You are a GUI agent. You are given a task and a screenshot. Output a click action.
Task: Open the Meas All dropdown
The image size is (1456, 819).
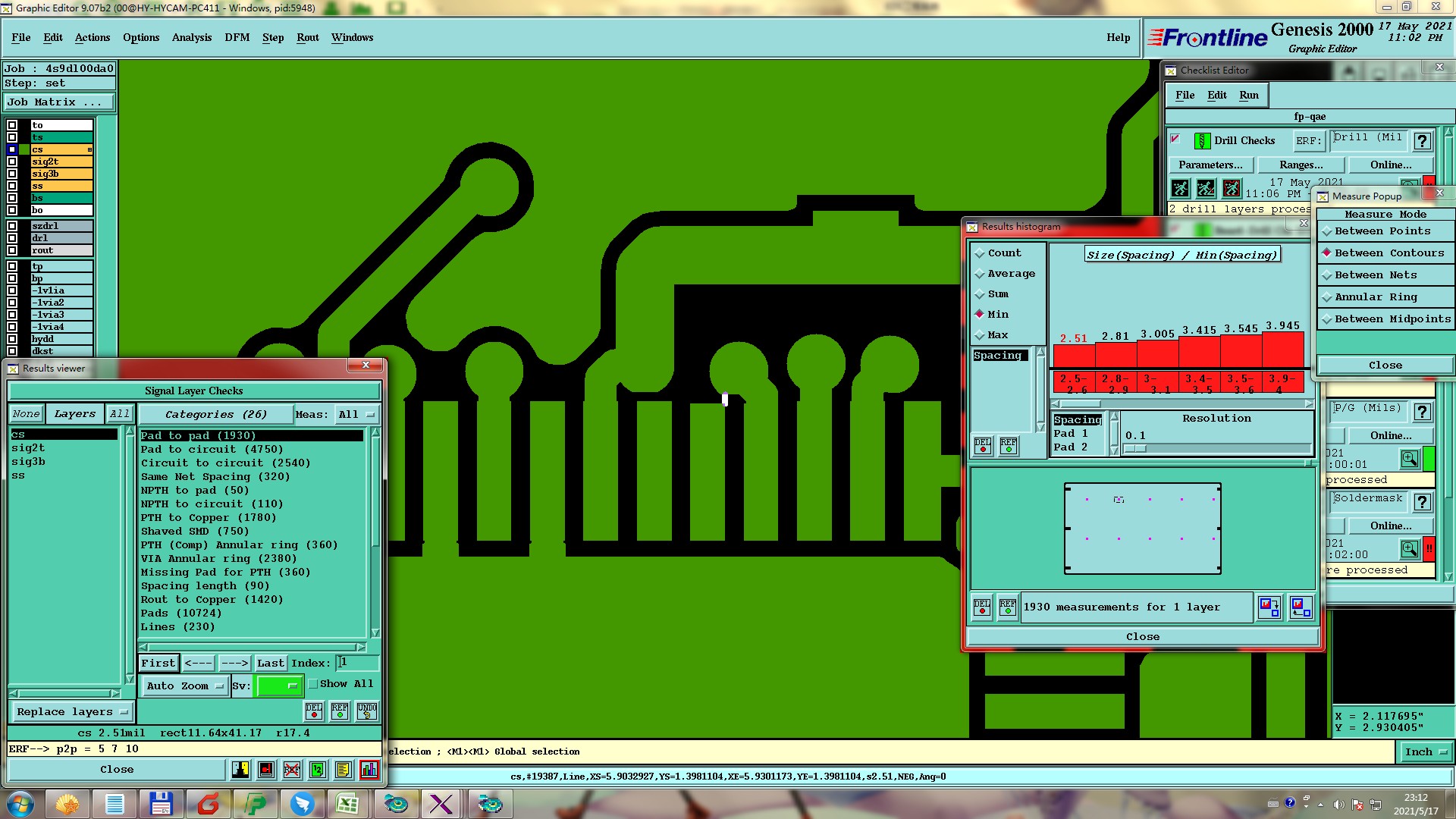pyautogui.click(x=356, y=415)
